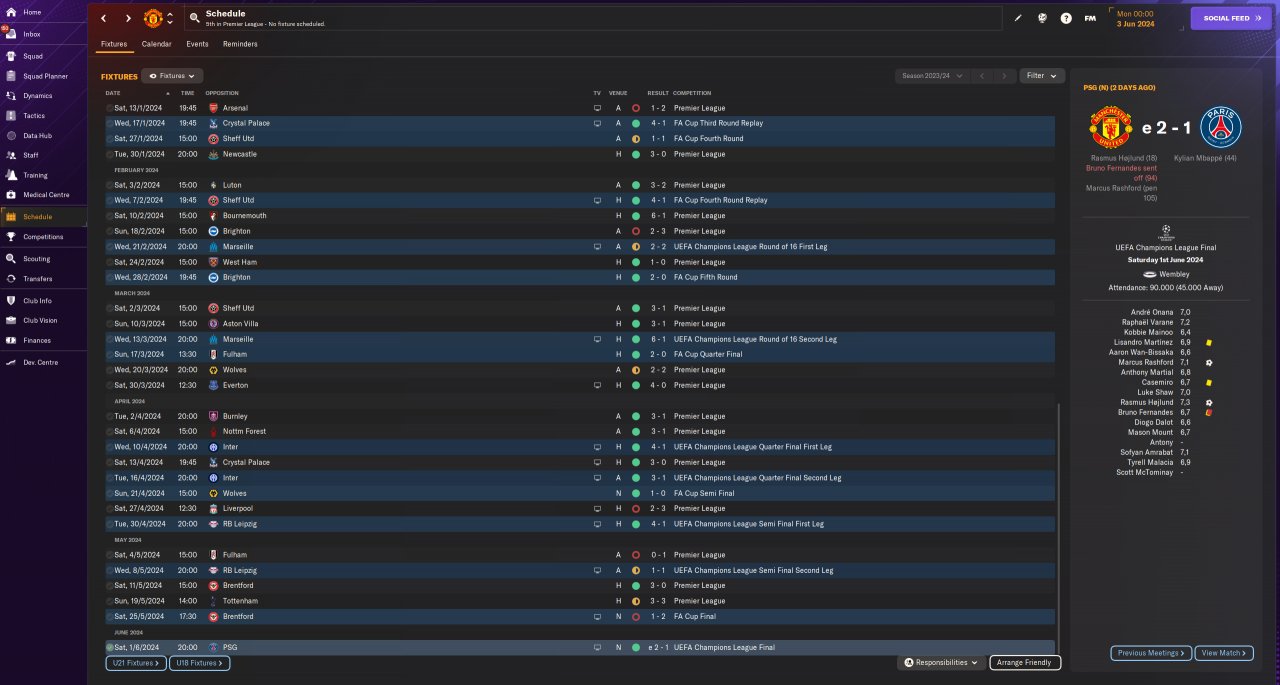
Task: Open Data Hub in sidebar
Action: click(37, 136)
